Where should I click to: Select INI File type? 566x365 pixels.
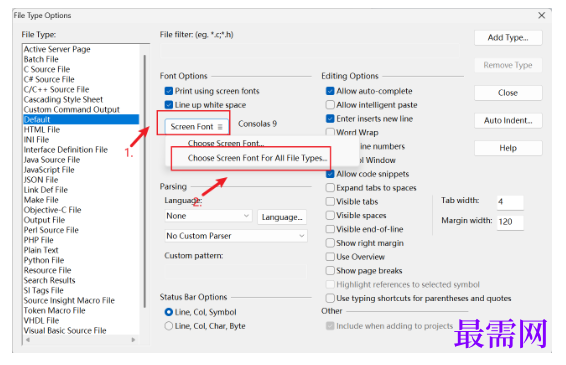[81, 140]
